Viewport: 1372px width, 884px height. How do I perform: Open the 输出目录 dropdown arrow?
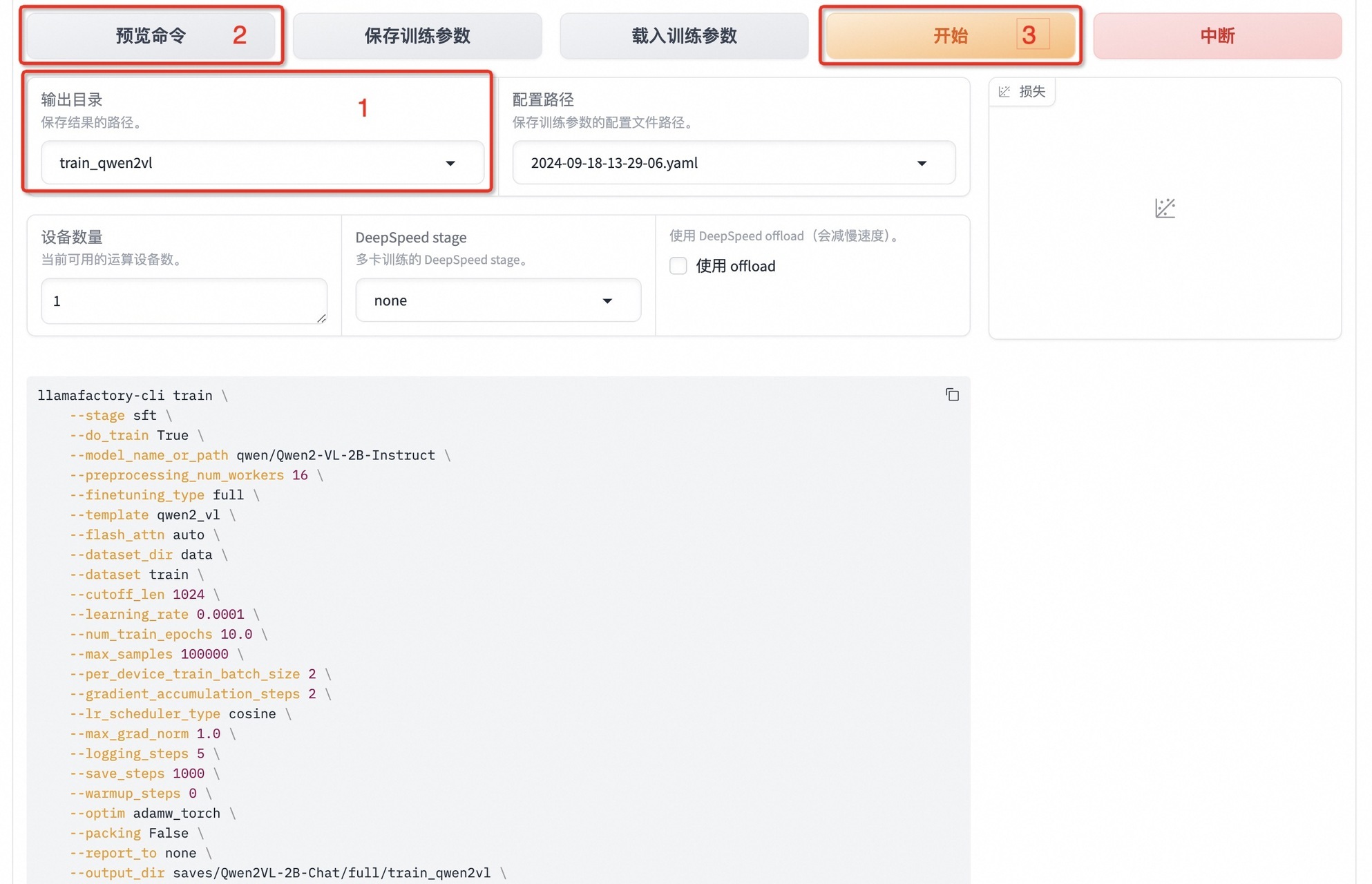tap(450, 164)
